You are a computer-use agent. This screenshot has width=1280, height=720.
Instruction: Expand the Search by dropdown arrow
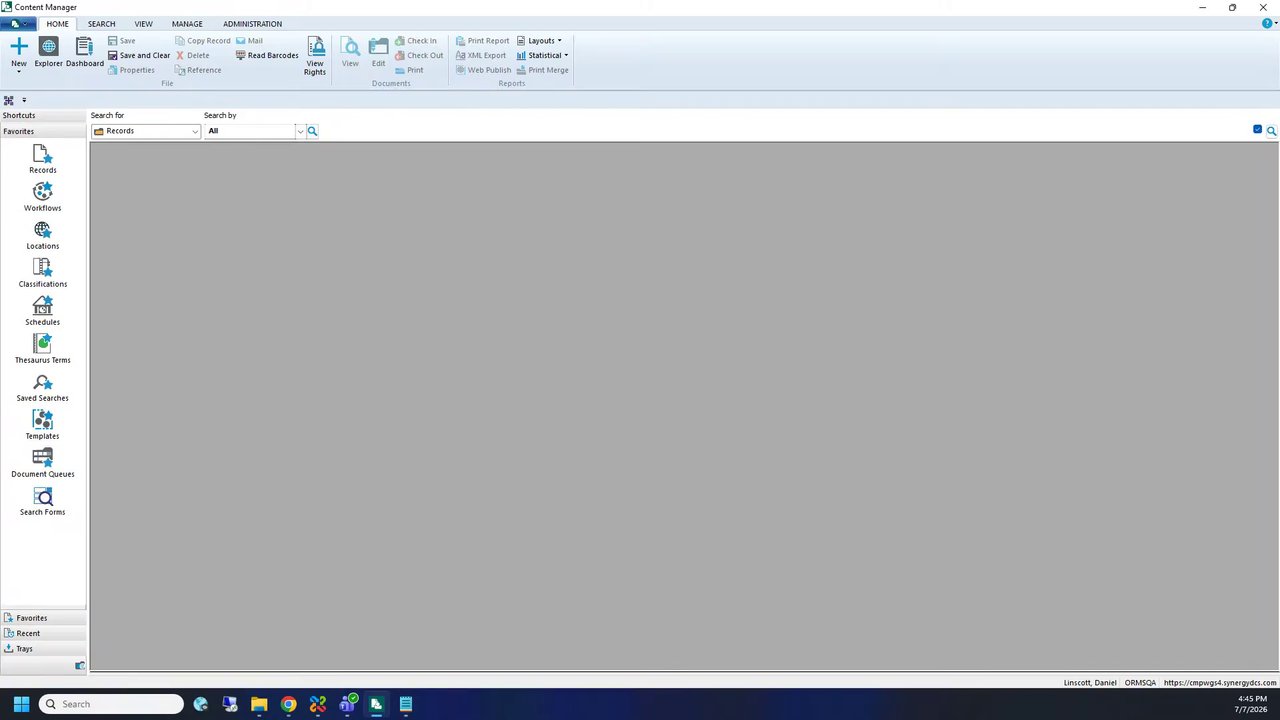[300, 131]
